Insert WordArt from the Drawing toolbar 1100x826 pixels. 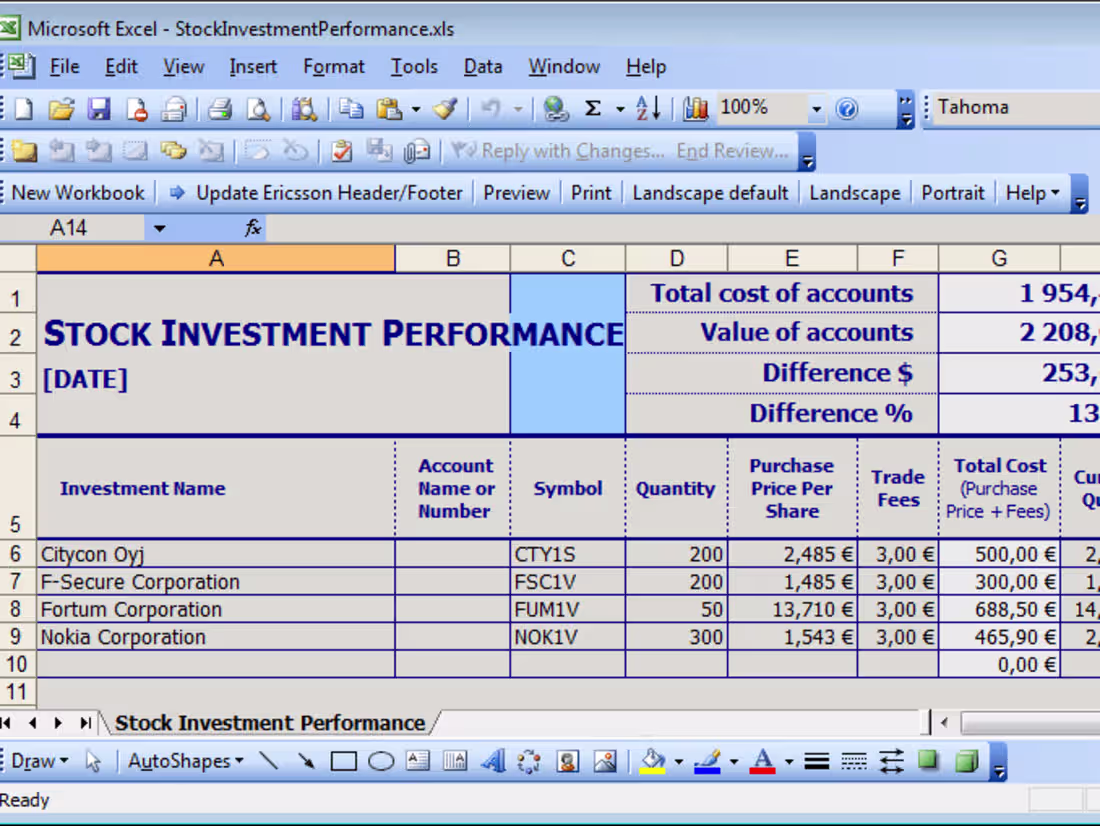coord(494,761)
